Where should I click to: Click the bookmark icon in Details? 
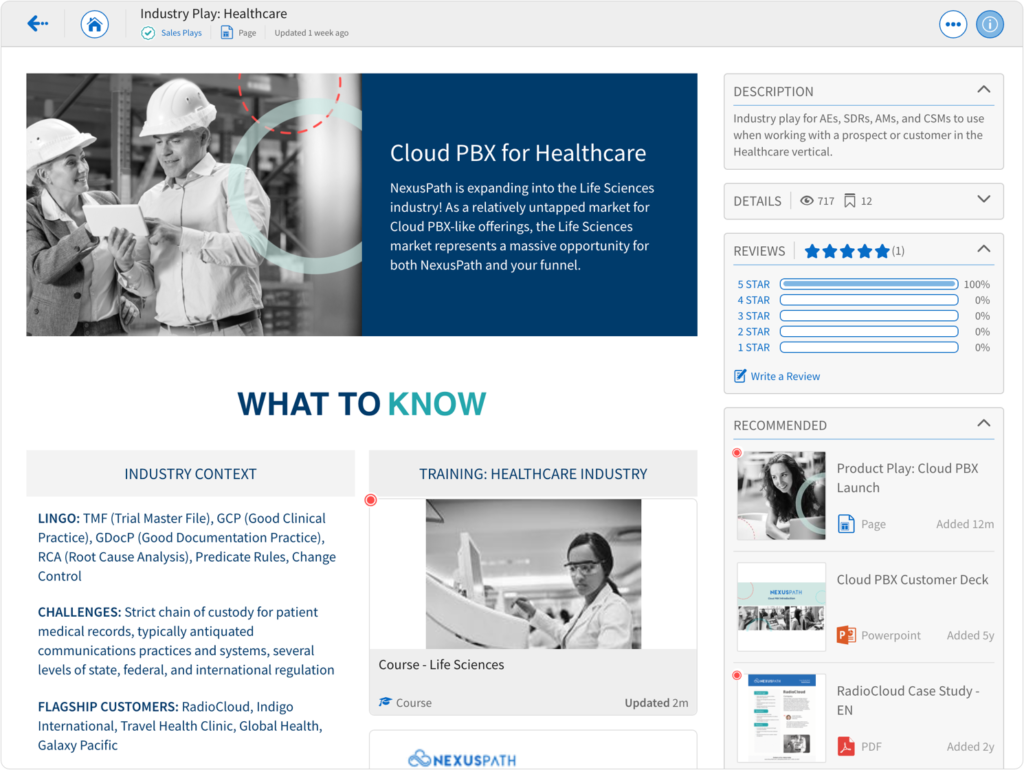850,201
